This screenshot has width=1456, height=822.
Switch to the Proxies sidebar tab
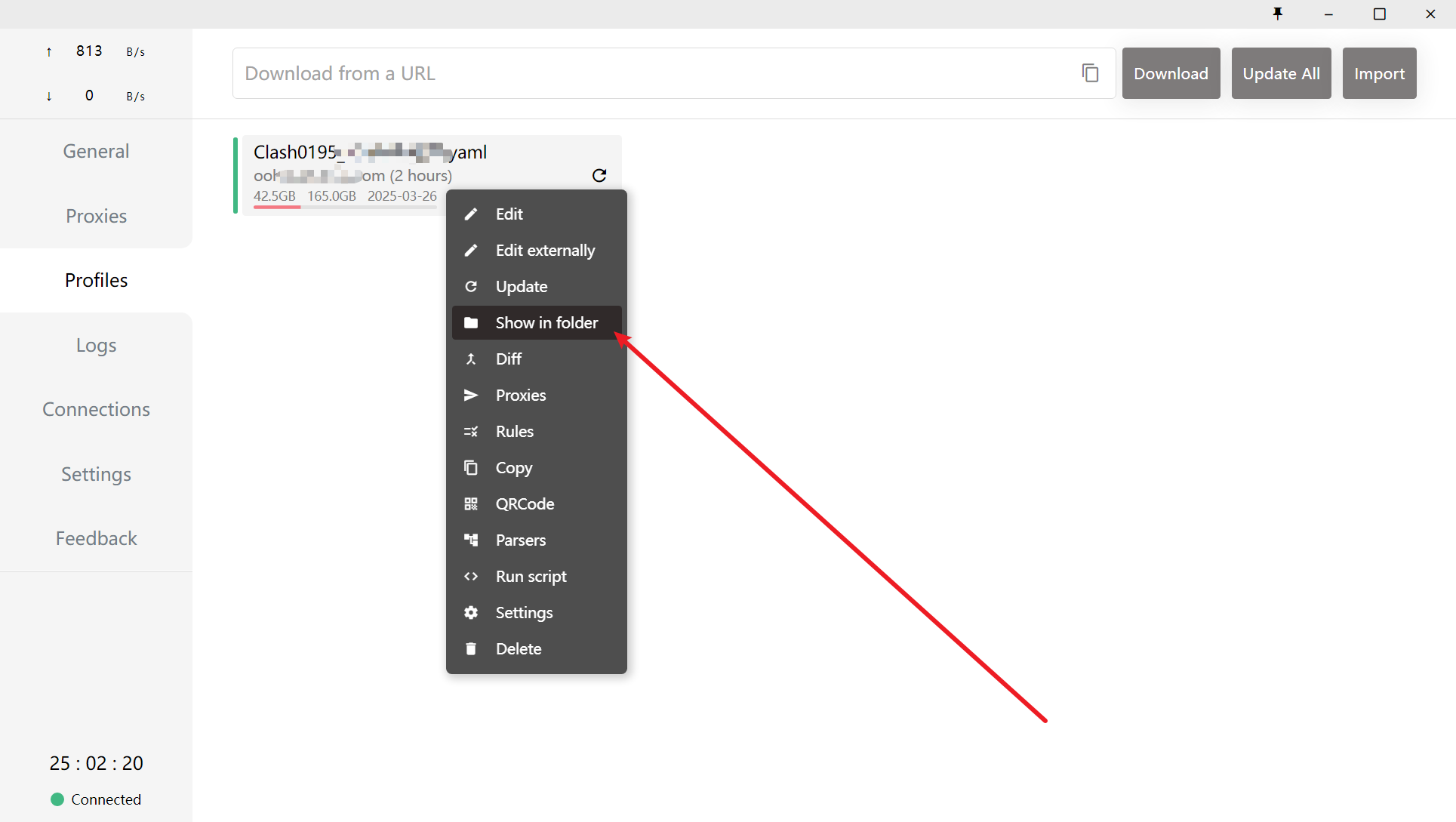[x=96, y=216]
